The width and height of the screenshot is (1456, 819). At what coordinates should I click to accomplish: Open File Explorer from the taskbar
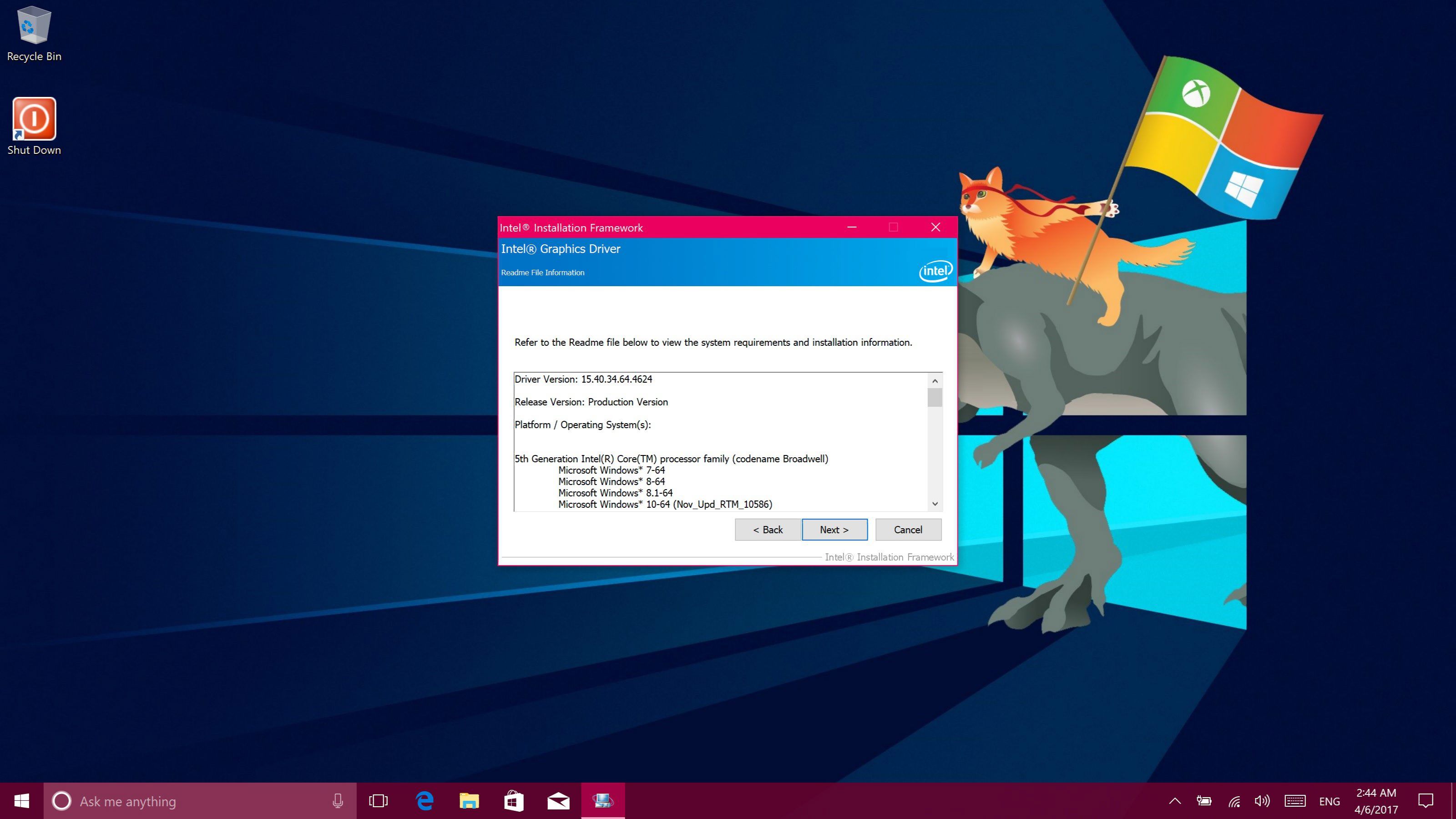tap(469, 801)
